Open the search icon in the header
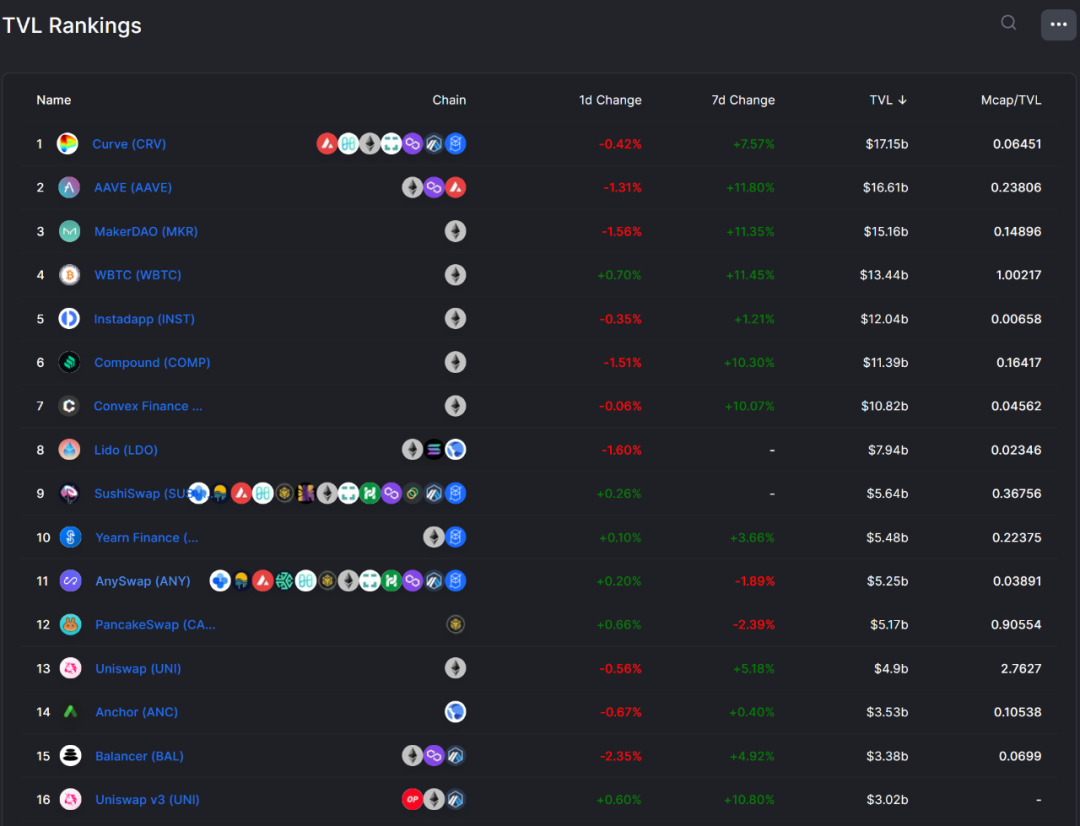1080x826 pixels. point(1008,23)
